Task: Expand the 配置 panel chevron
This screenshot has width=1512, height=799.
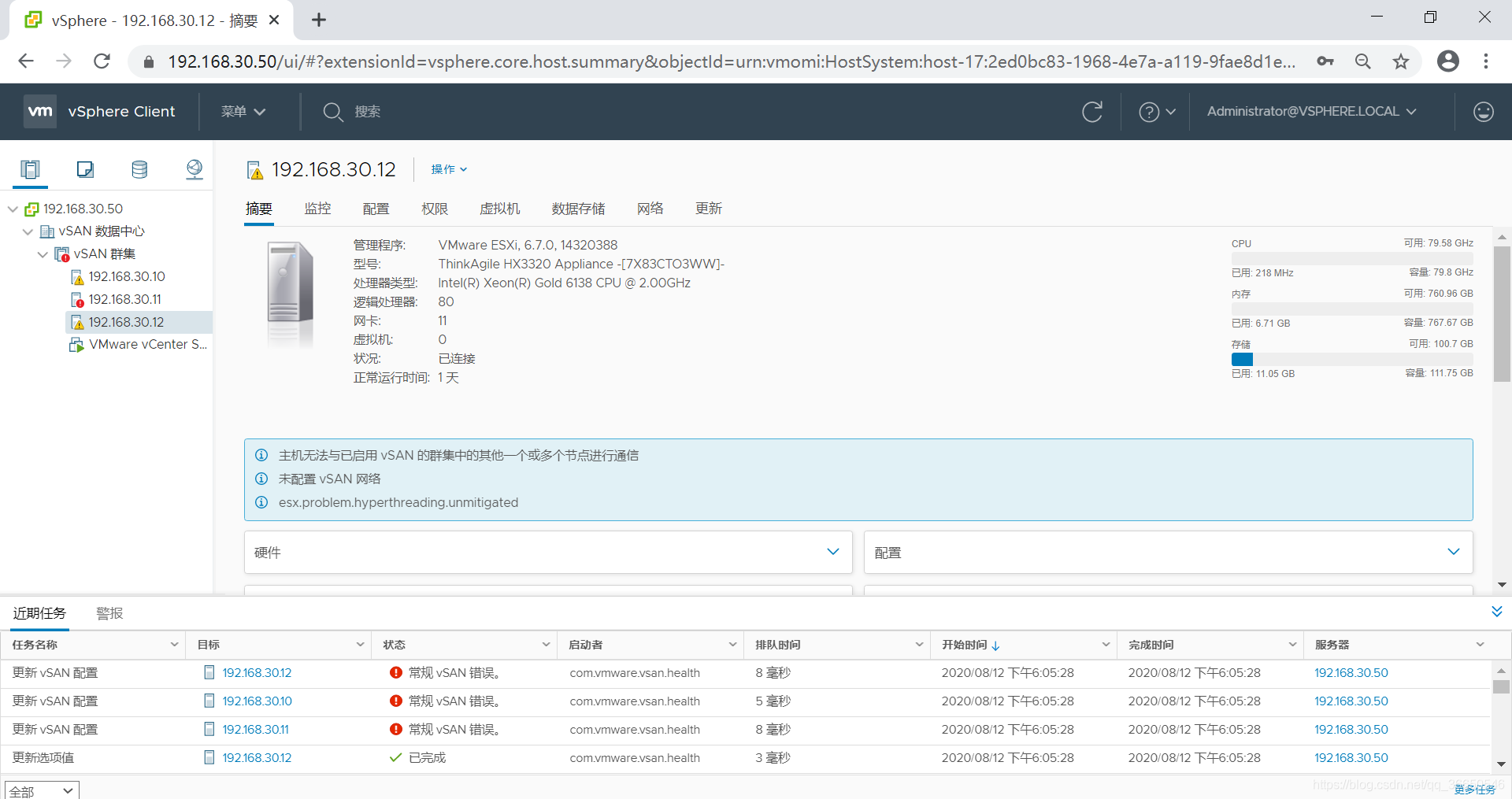Action: coord(1454,552)
